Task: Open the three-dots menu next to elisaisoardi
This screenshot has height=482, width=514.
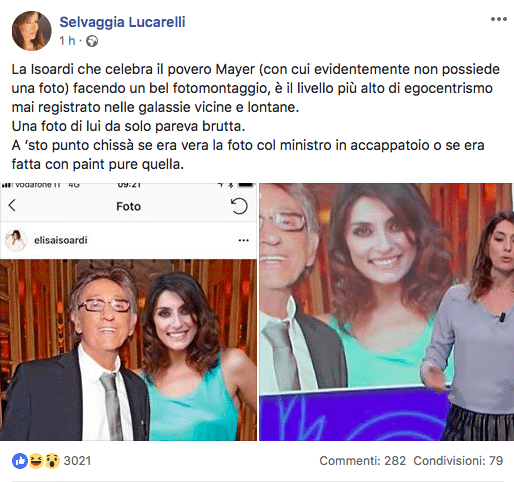Action: [x=244, y=240]
